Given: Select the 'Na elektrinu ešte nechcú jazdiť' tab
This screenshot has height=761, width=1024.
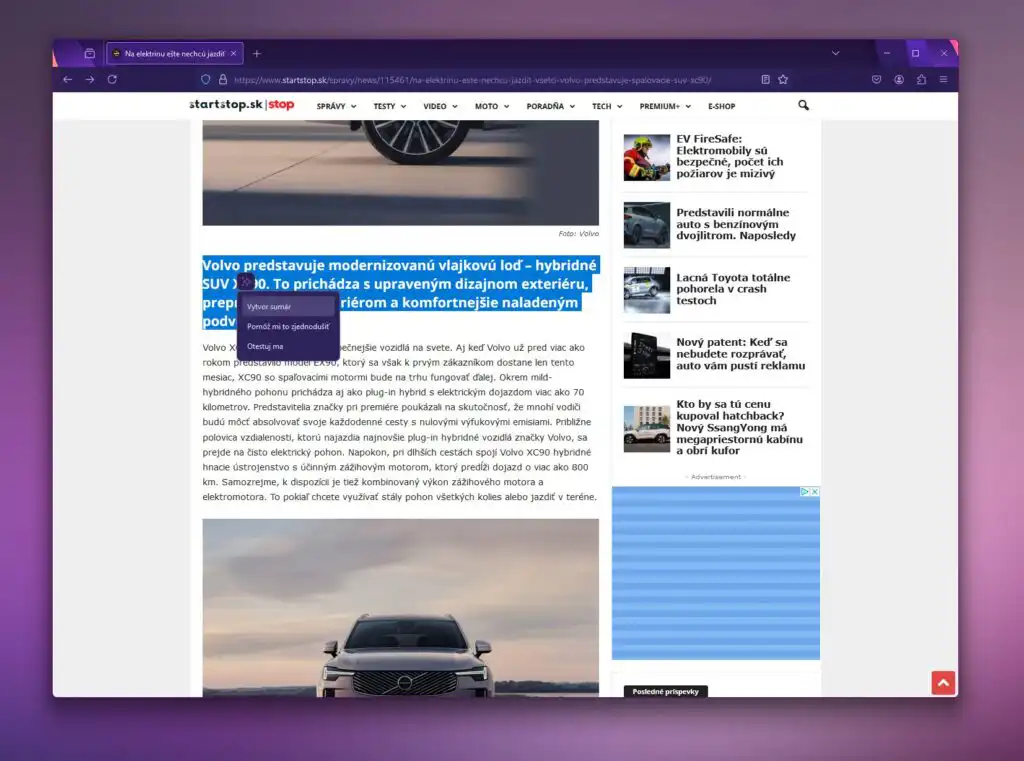Looking at the screenshot, I should point(175,53).
